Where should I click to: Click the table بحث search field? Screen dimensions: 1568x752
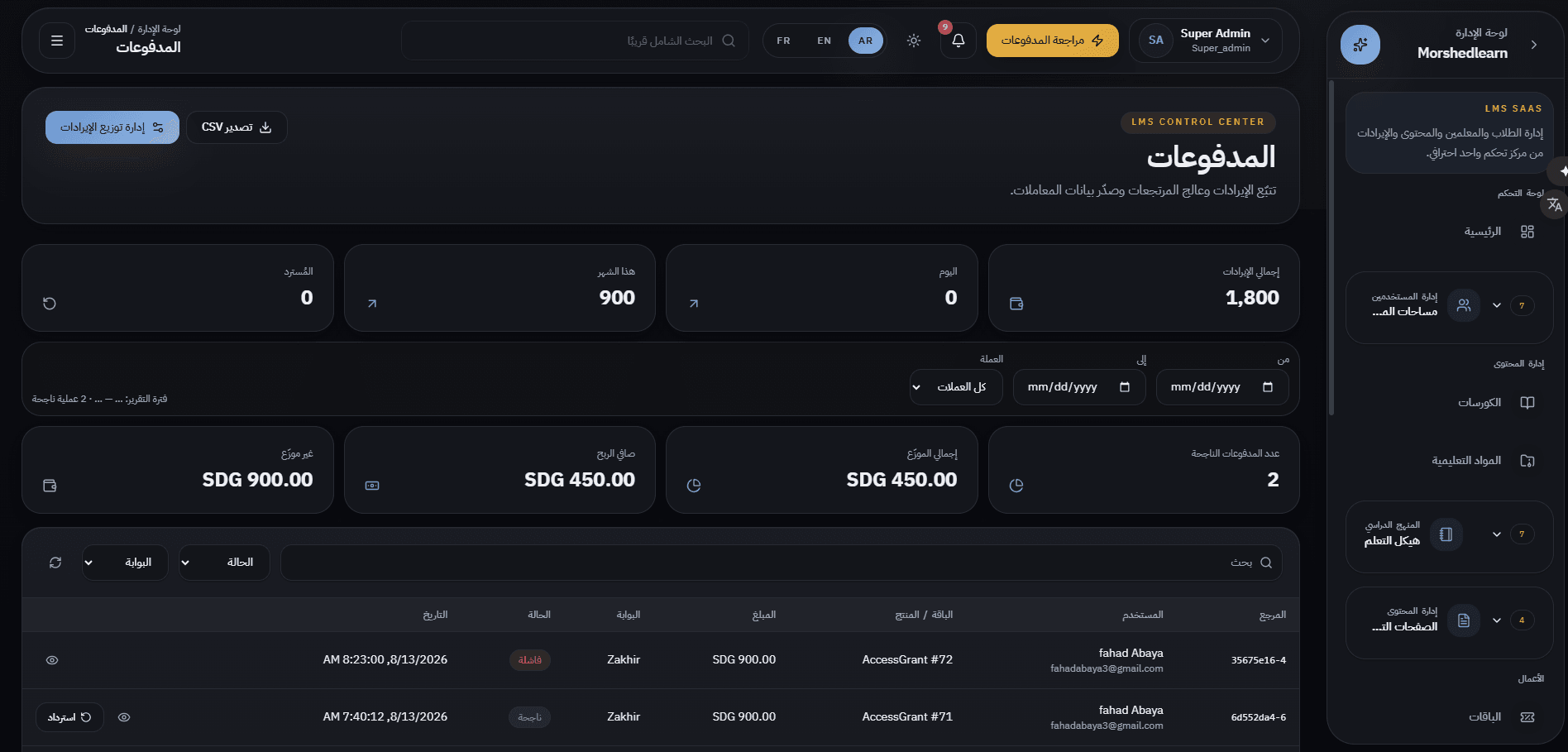click(782, 563)
